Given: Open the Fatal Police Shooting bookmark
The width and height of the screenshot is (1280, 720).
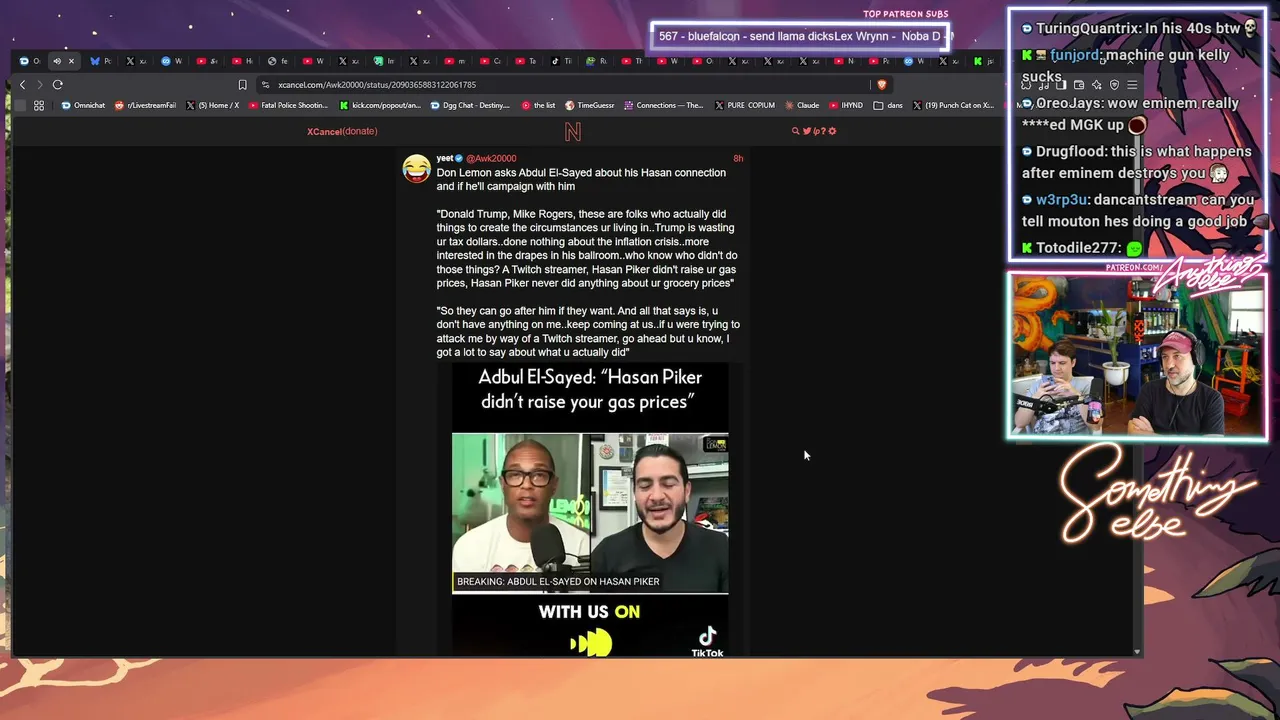Looking at the screenshot, I should pos(288,105).
